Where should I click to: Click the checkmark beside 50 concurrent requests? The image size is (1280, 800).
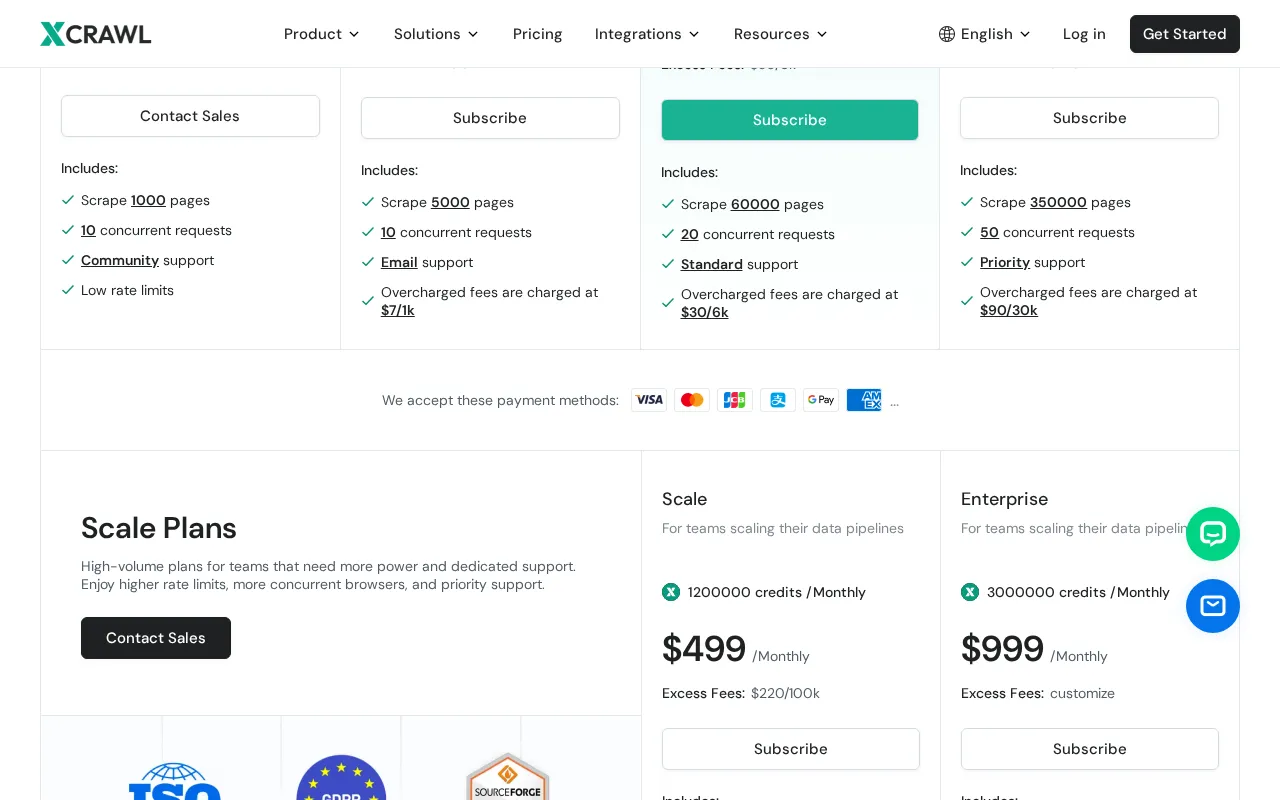(967, 232)
